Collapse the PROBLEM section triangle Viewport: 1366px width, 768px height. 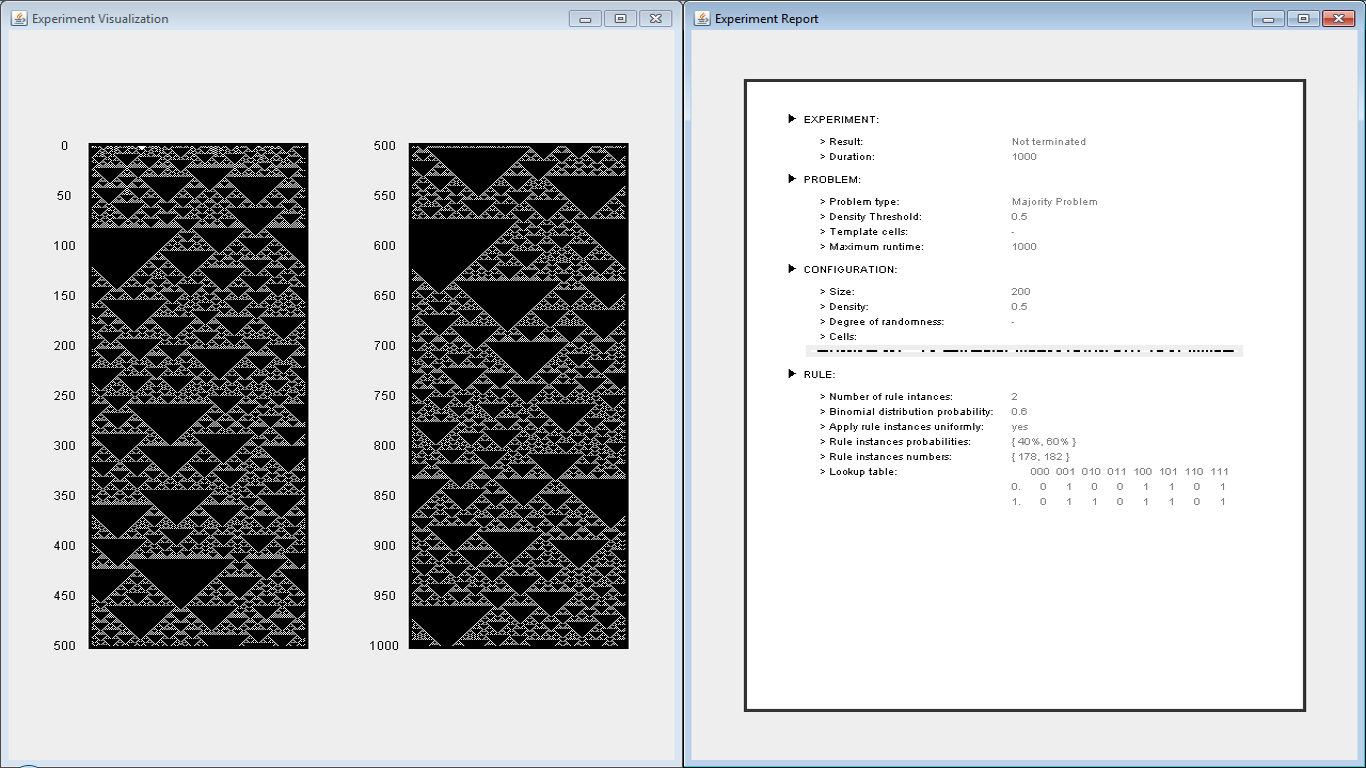pyautogui.click(x=793, y=179)
